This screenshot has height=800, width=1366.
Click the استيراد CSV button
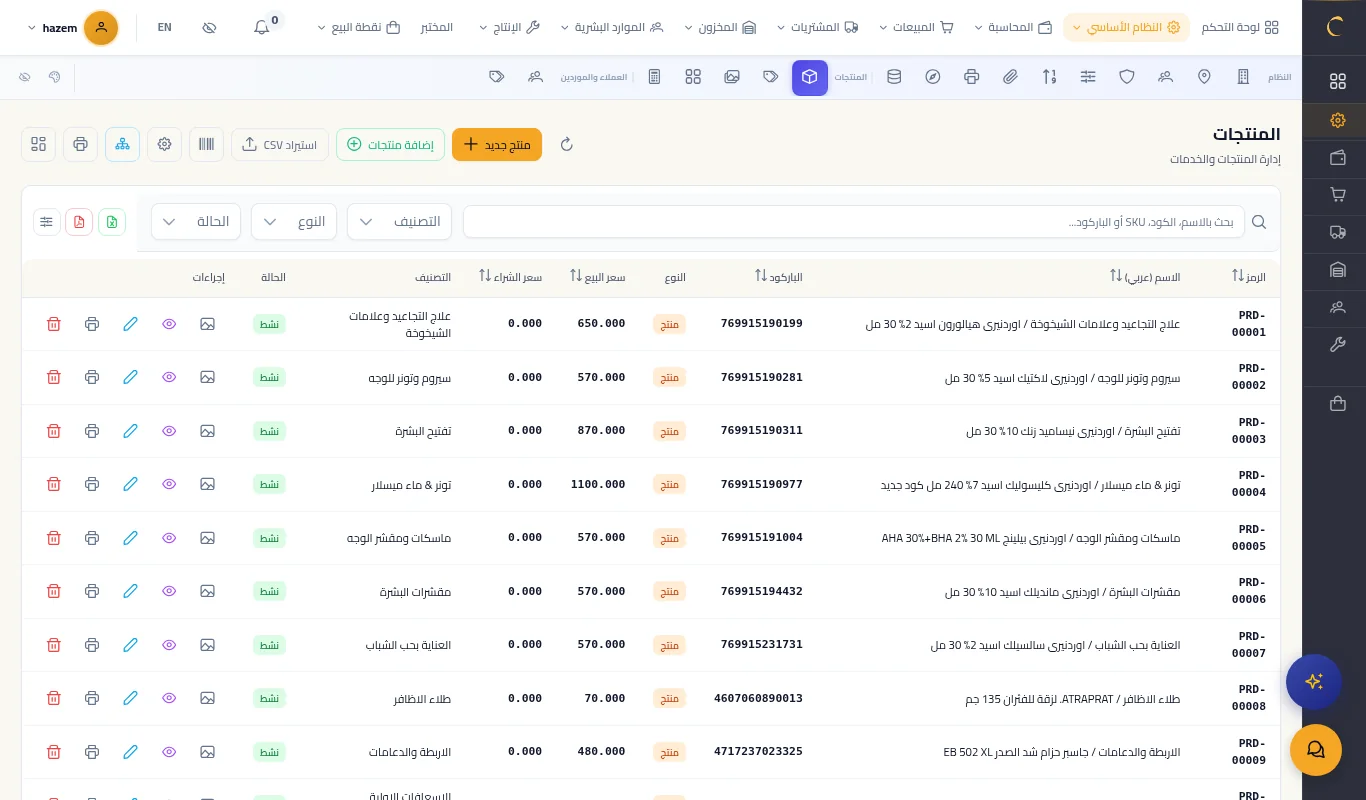point(280,144)
